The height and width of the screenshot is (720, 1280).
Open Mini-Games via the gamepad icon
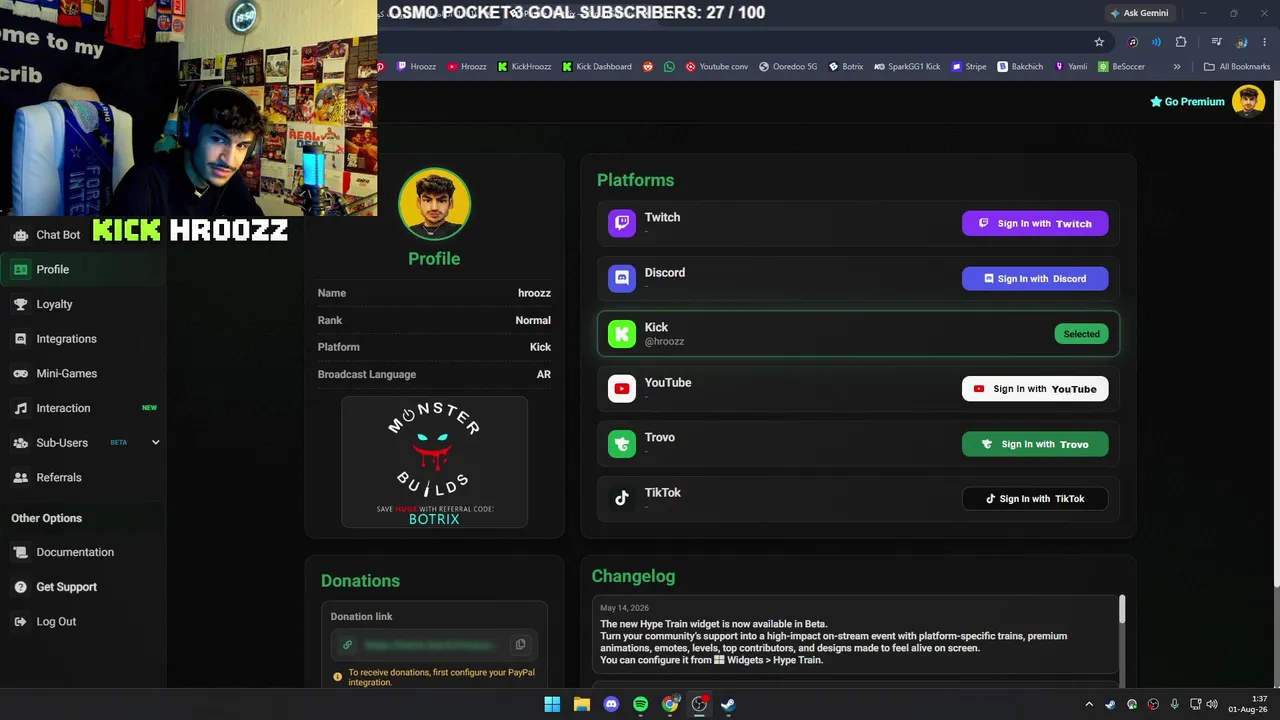coord(20,373)
